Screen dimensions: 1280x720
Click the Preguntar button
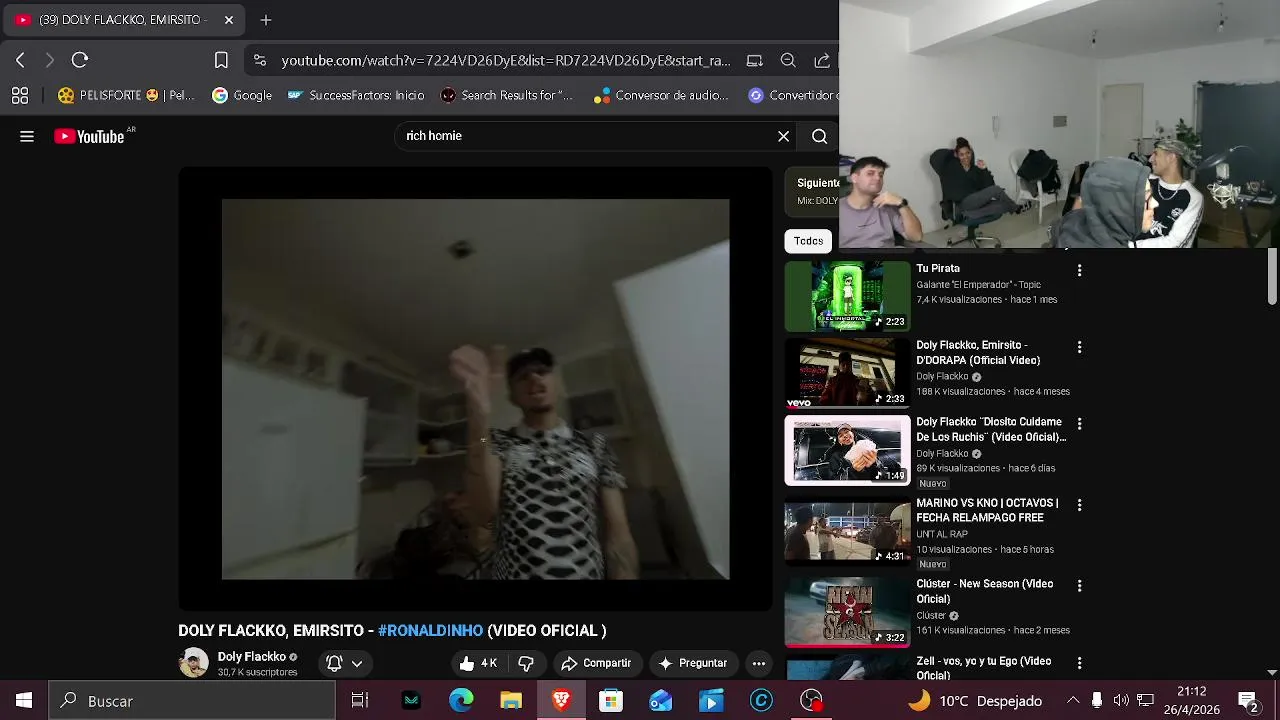point(692,663)
